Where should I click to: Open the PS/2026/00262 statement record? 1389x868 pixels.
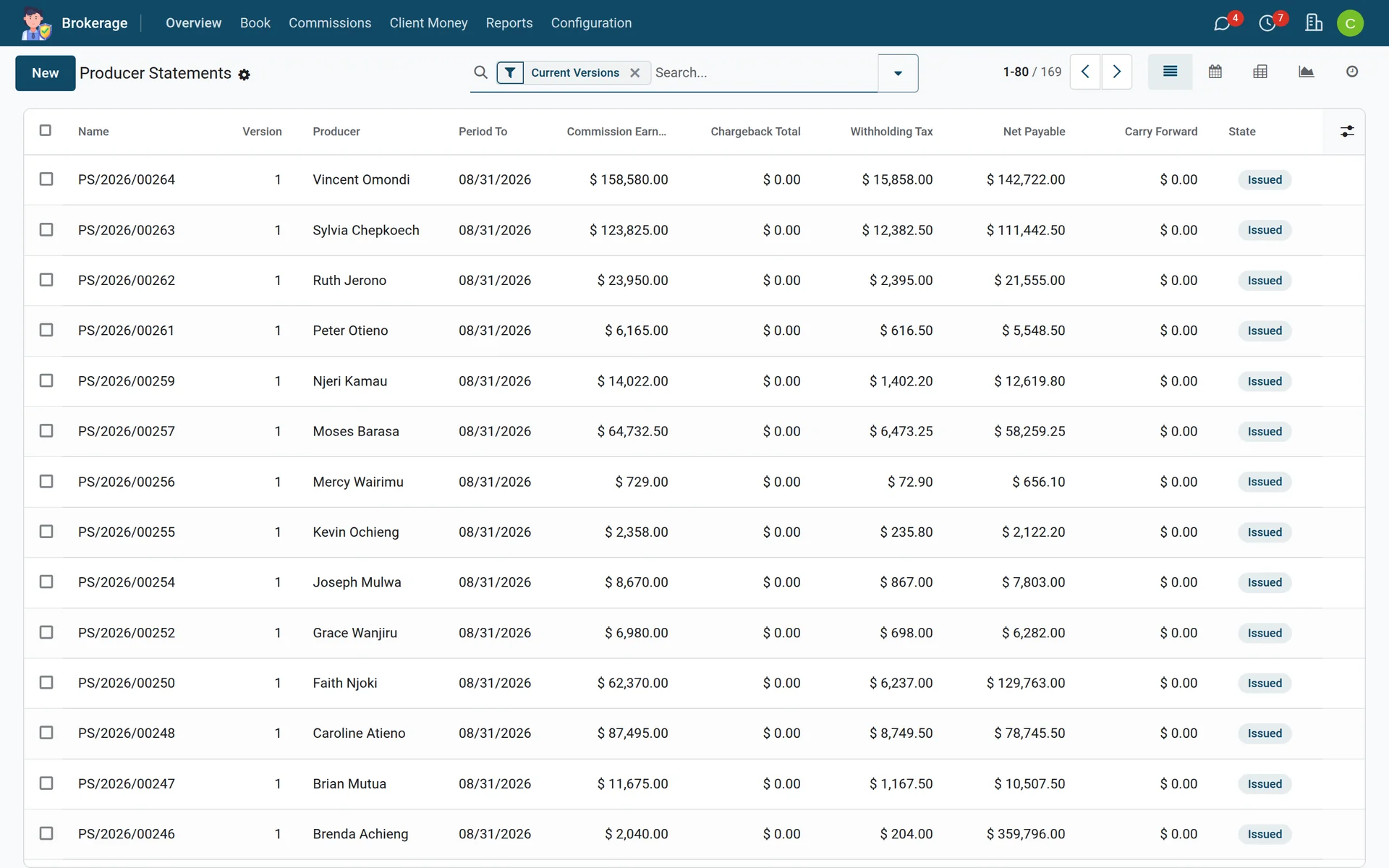[x=127, y=280]
